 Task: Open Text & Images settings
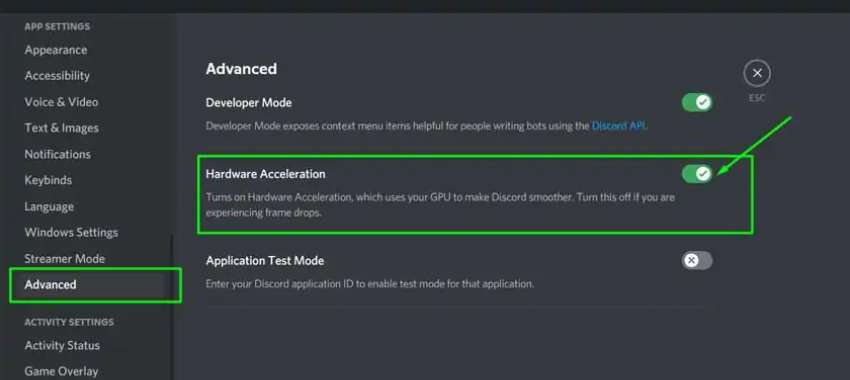pyautogui.click(x=61, y=128)
